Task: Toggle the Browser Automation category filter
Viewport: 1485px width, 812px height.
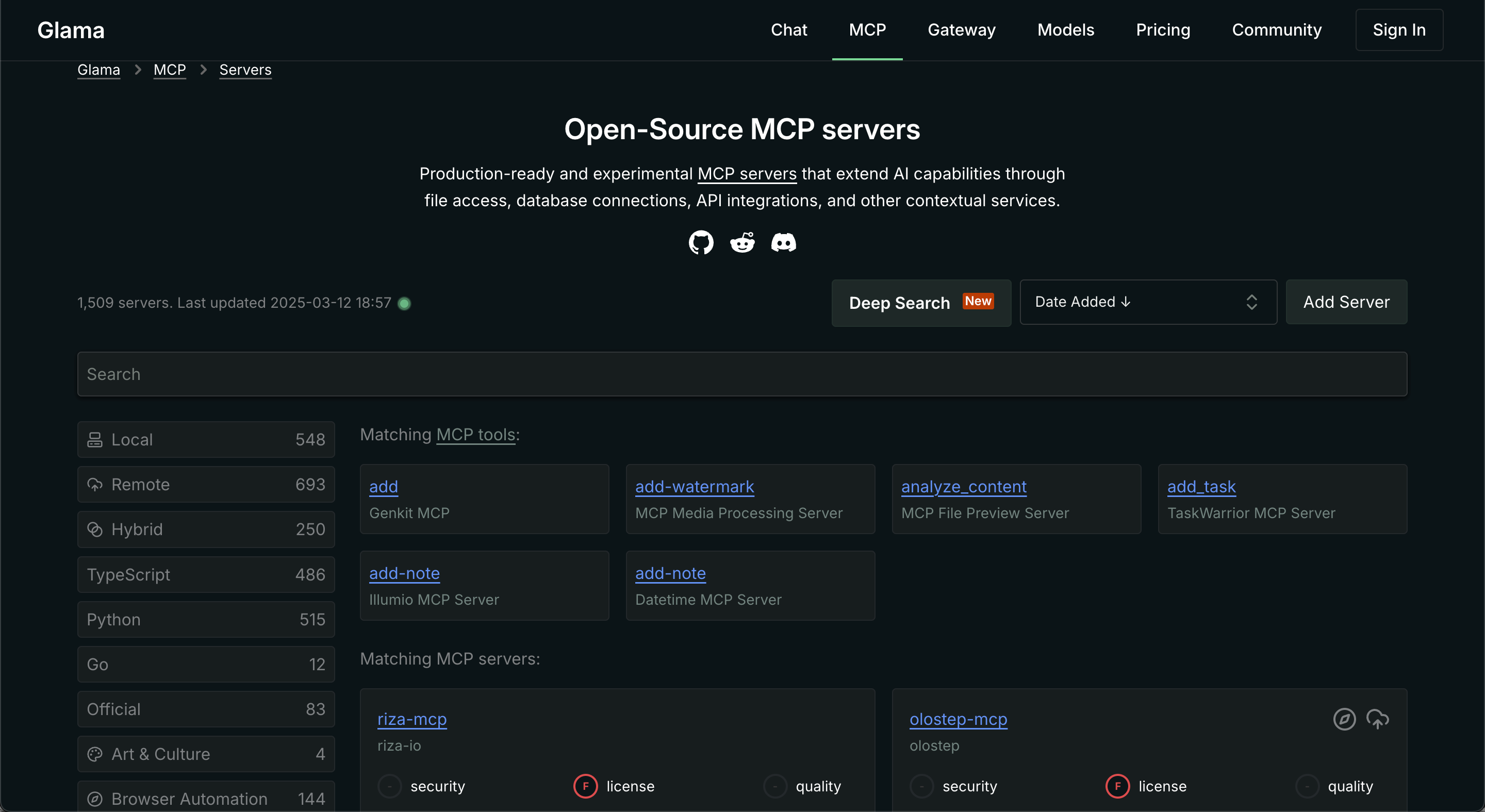Action: click(206, 798)
